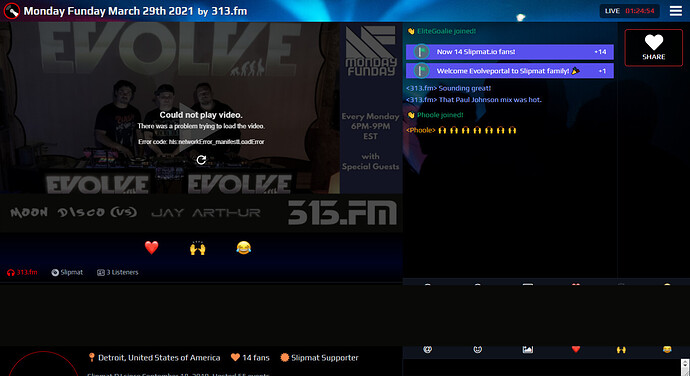Click the heart SHARE button
This screenshot has height=376, width=690.
653,48
